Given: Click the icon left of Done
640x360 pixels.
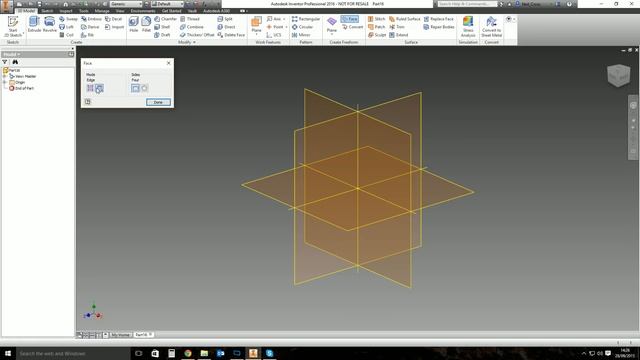Looking at the screenshot, I should pyautogui.click(x=87, y=102).
